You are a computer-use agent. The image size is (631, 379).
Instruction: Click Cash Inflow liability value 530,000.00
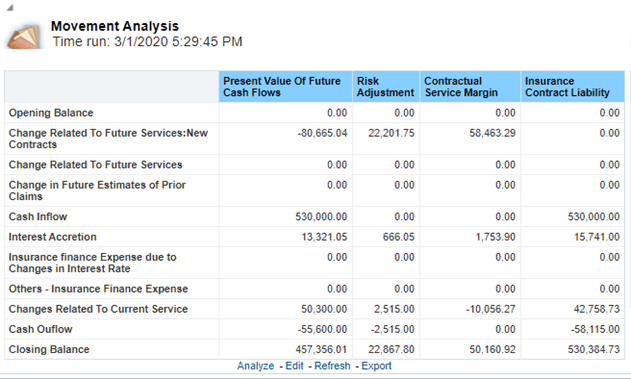(x=594, y=217)
